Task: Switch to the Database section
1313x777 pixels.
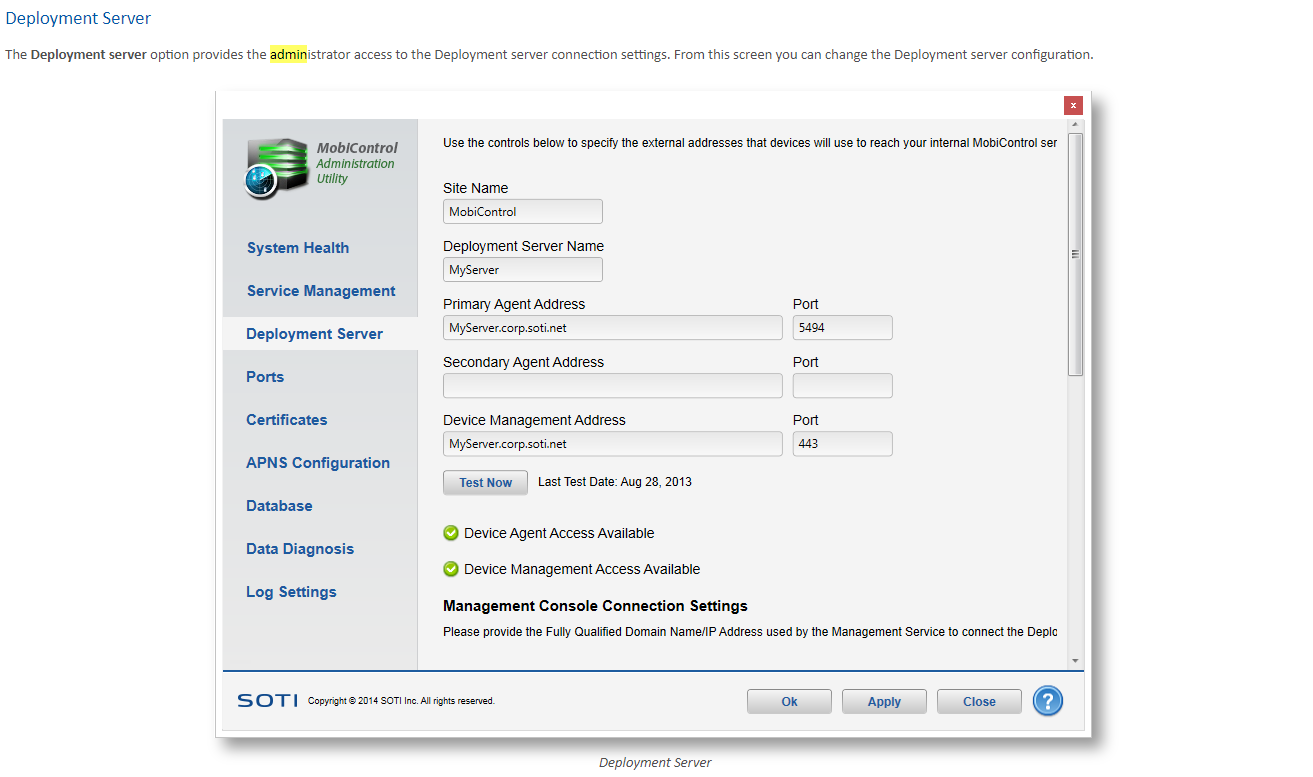Action: click(x=279, y=506)
